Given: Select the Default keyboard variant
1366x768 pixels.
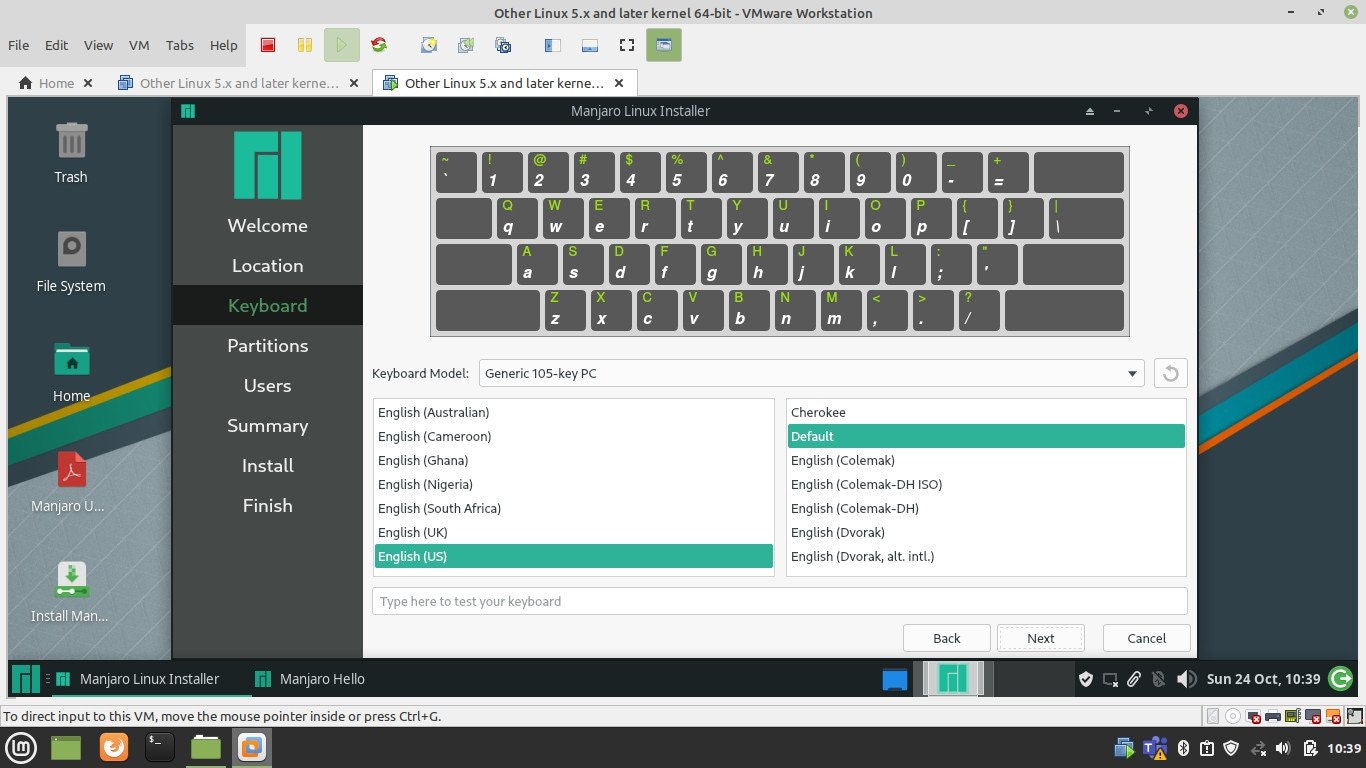Looking at the screenshot, I should click(986, 436).
